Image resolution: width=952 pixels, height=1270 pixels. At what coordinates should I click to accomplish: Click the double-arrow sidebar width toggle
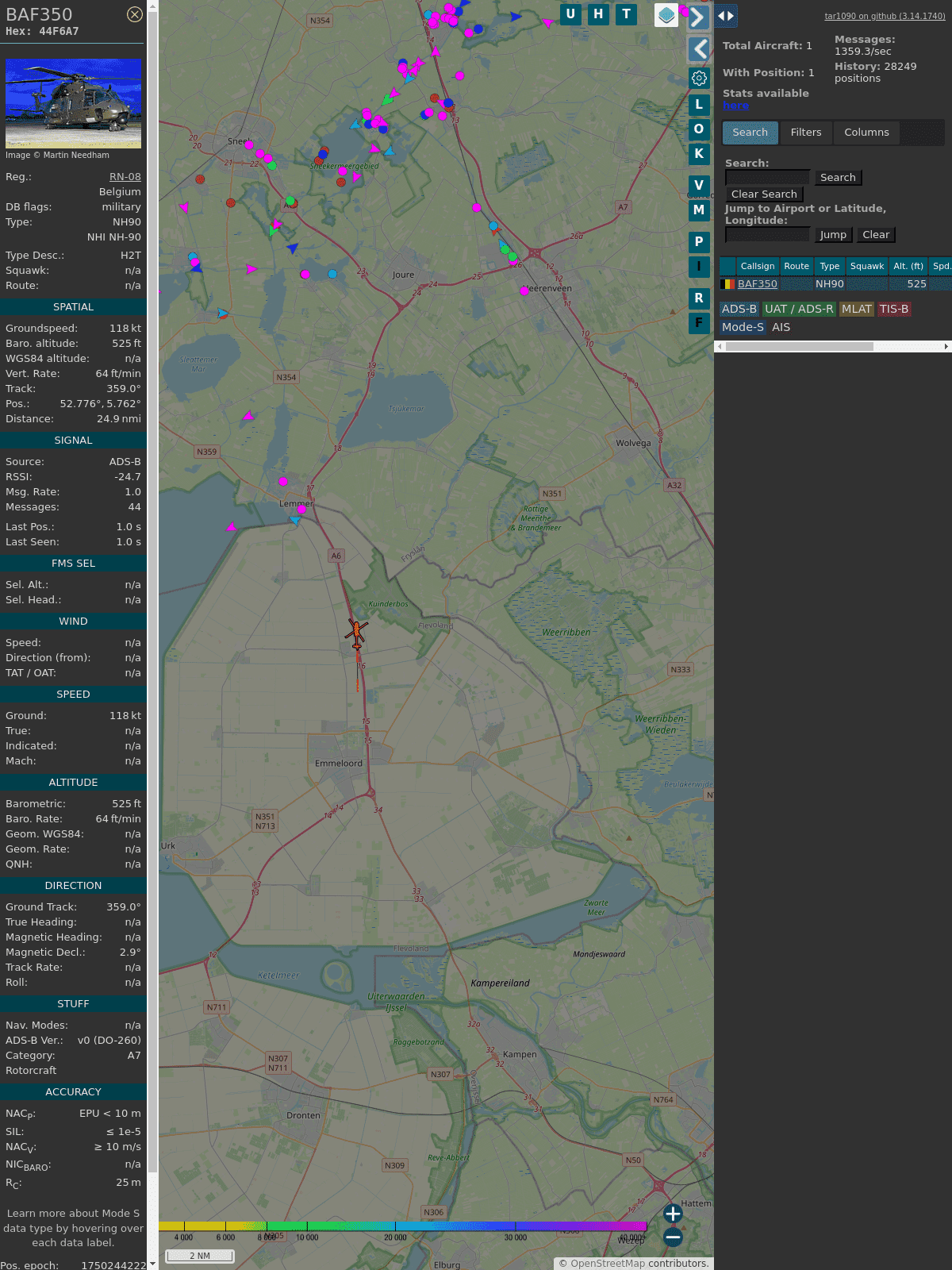(725, 16)
